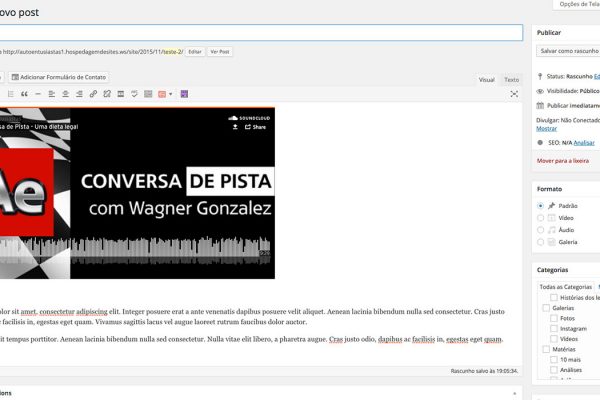Open the Opções de Tela dropdown
The image size is (600, 400).
pyautogui.click(x=577, y=5)
